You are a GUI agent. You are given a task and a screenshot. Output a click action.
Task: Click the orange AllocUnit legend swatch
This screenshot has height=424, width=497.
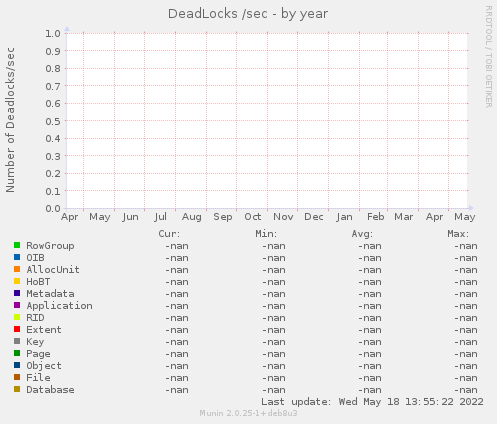point(17,269)
